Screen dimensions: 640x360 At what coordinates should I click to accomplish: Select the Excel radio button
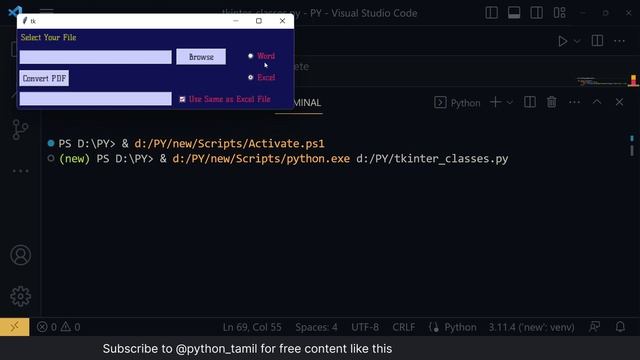click(251, 77)
